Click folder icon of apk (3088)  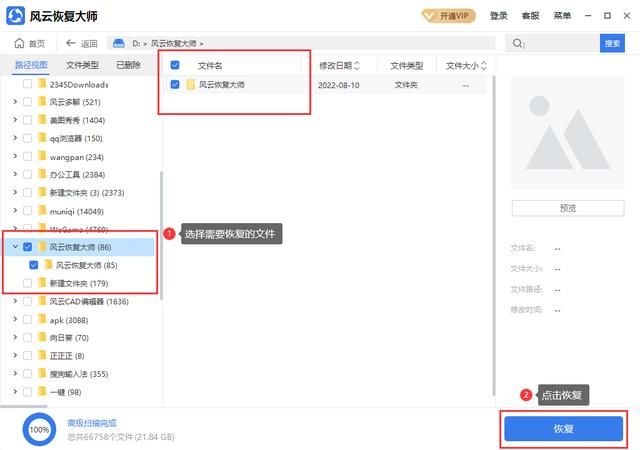42,320
